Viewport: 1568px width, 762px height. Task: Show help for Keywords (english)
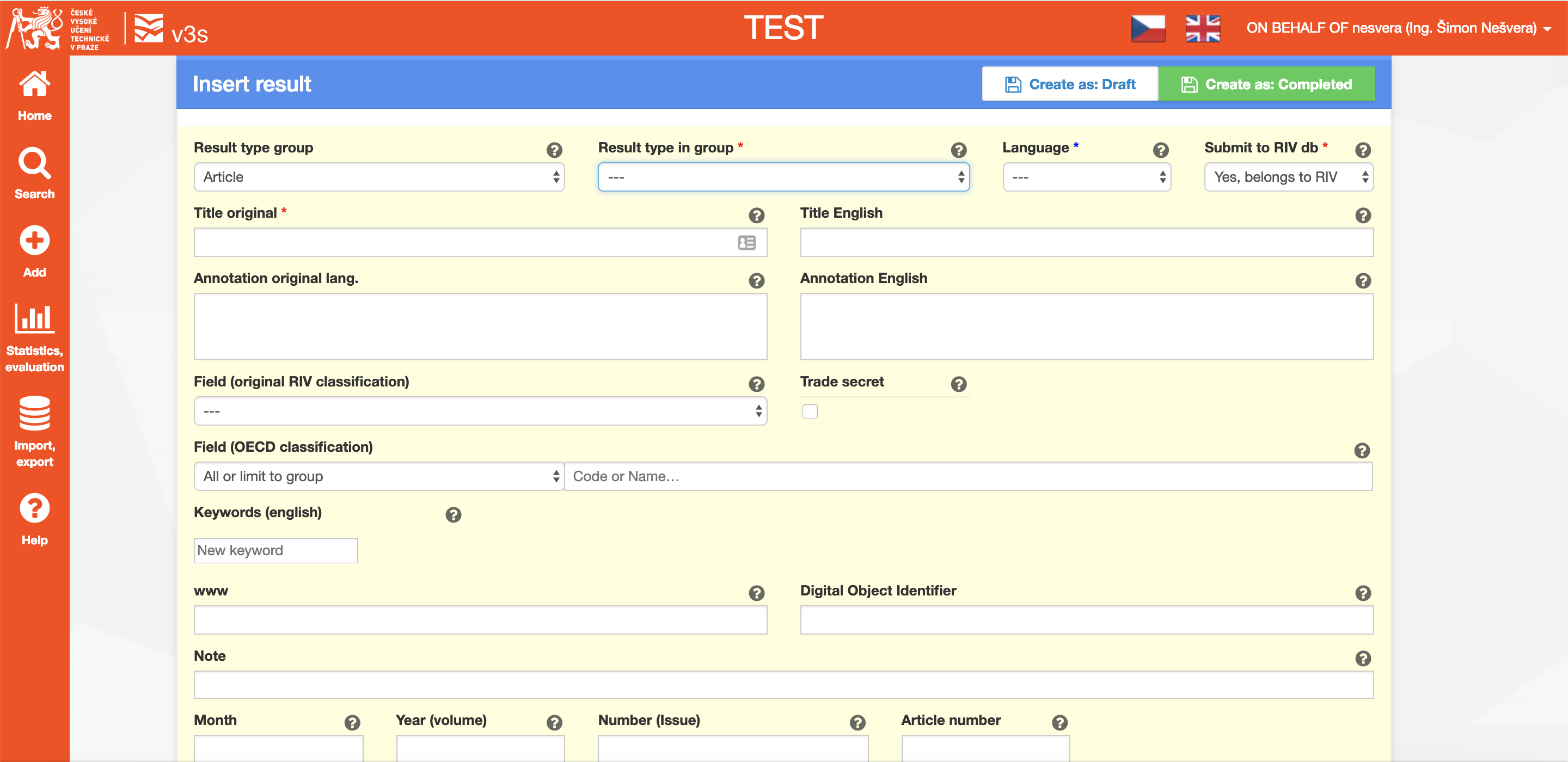tap(453, 515)
